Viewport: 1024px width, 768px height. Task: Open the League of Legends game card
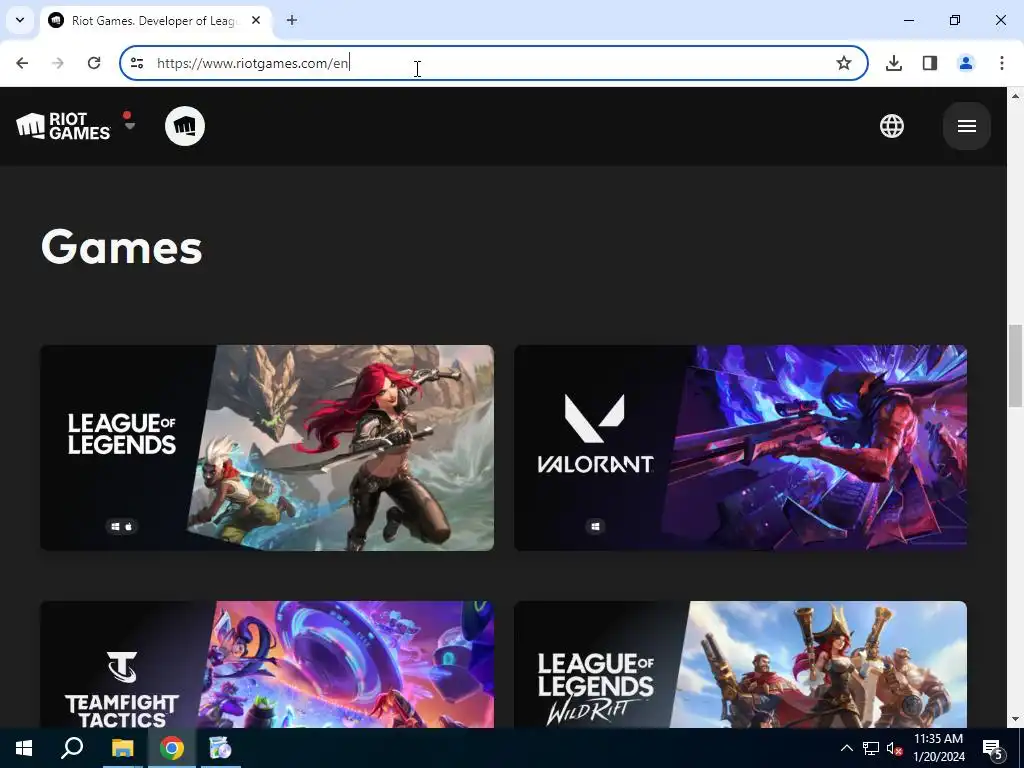[267, 448]
